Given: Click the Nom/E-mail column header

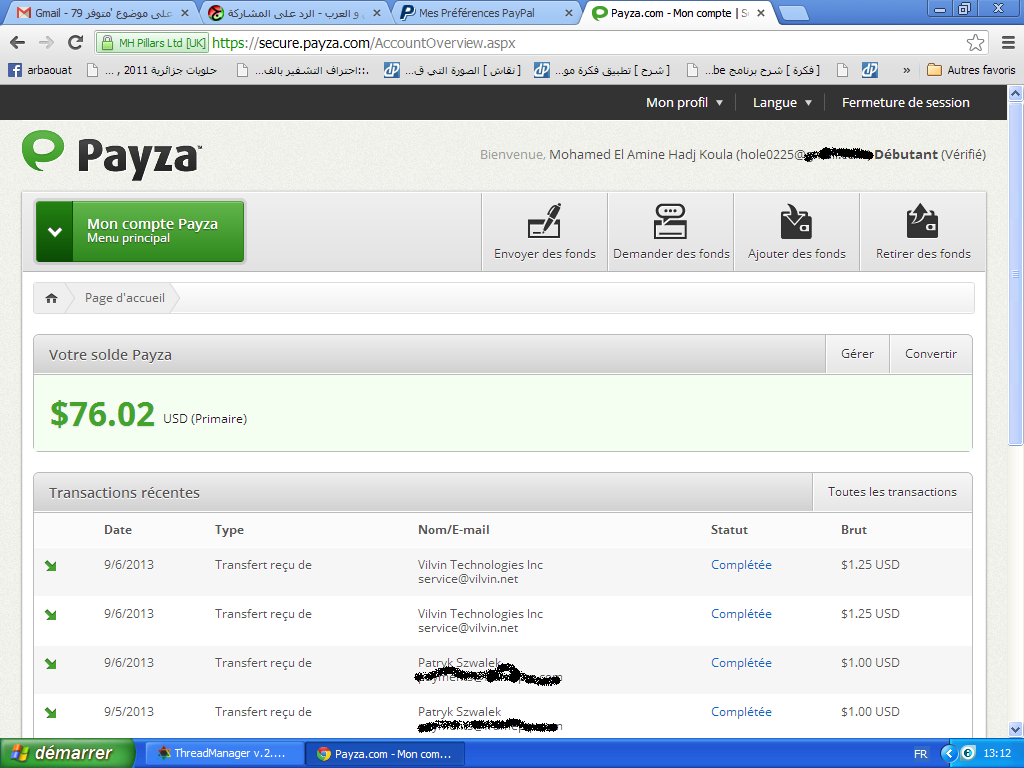Looking at the screenshot, I should (454, 530).
